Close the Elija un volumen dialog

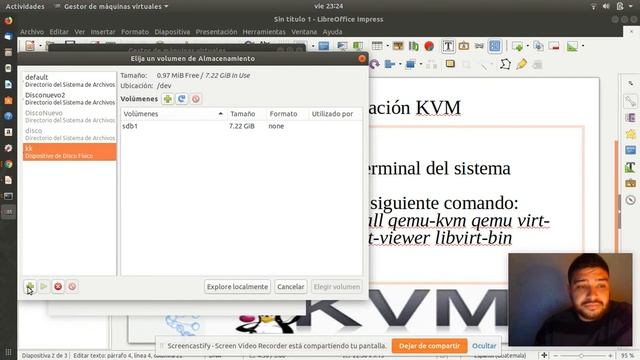pos(362,58)
